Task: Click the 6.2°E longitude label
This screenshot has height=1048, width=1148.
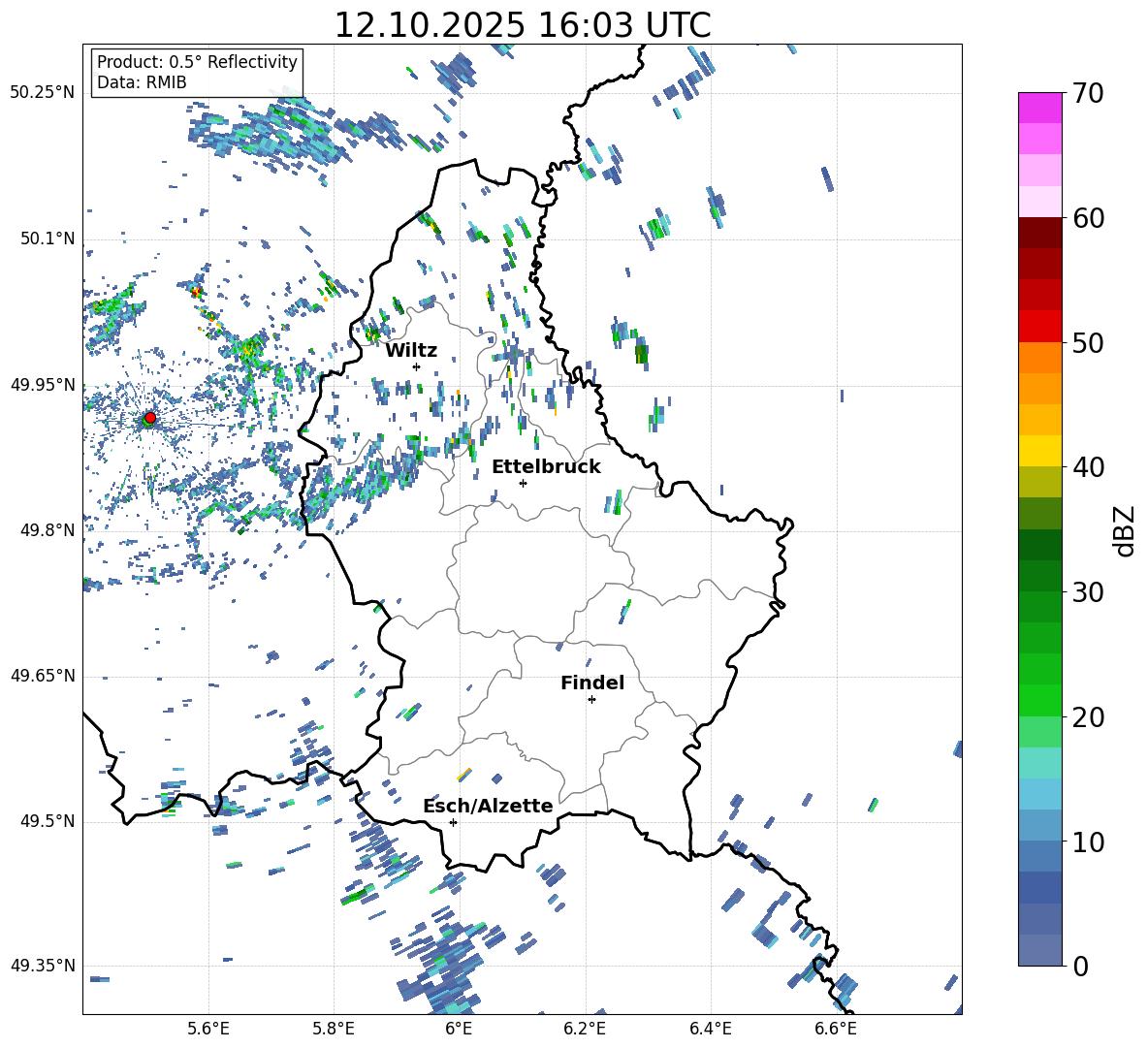Action: (x=585, y=1029)
